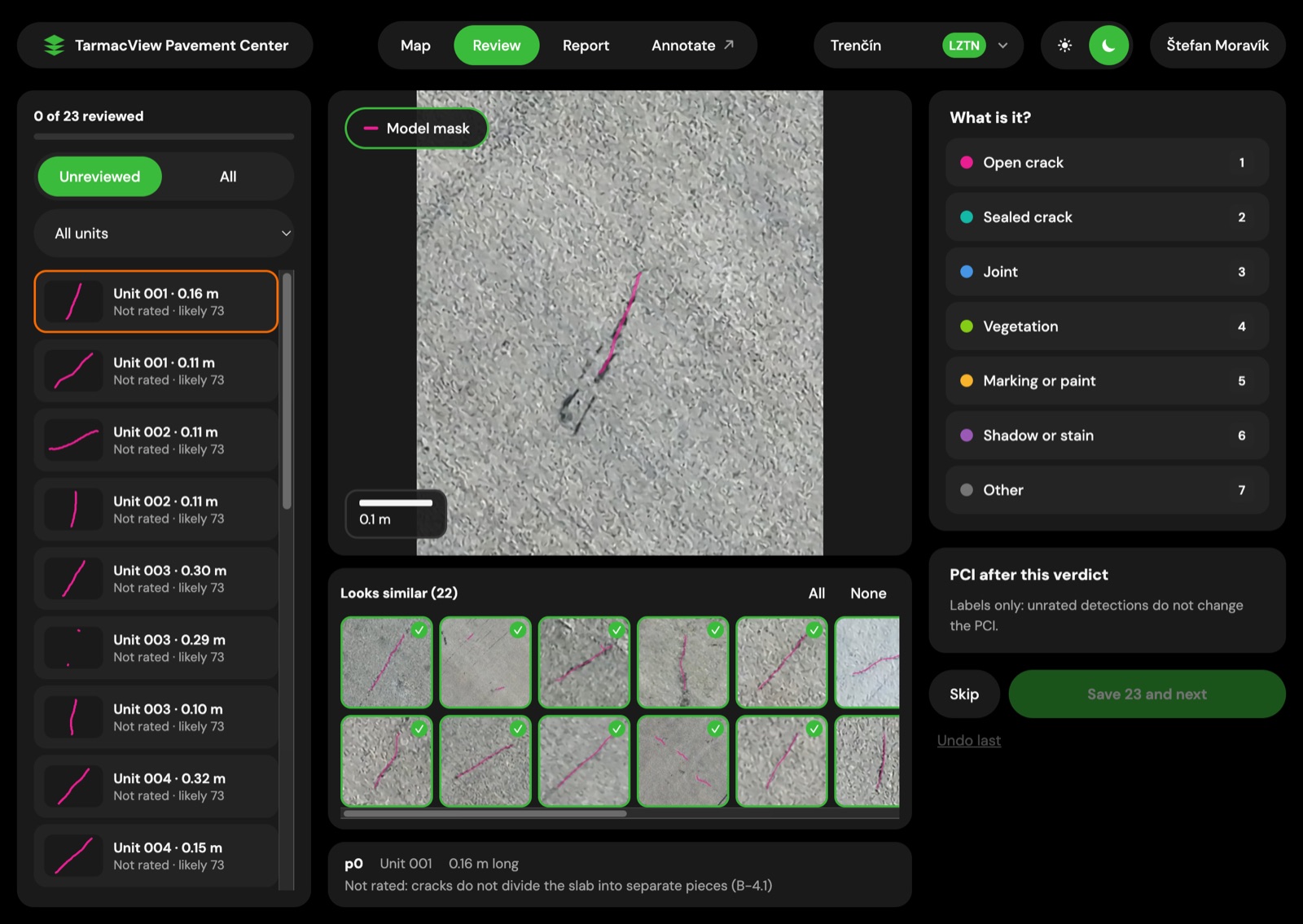Label detection as Other
Viewport: 1303px width, 924px height.
click(1108, 490)
